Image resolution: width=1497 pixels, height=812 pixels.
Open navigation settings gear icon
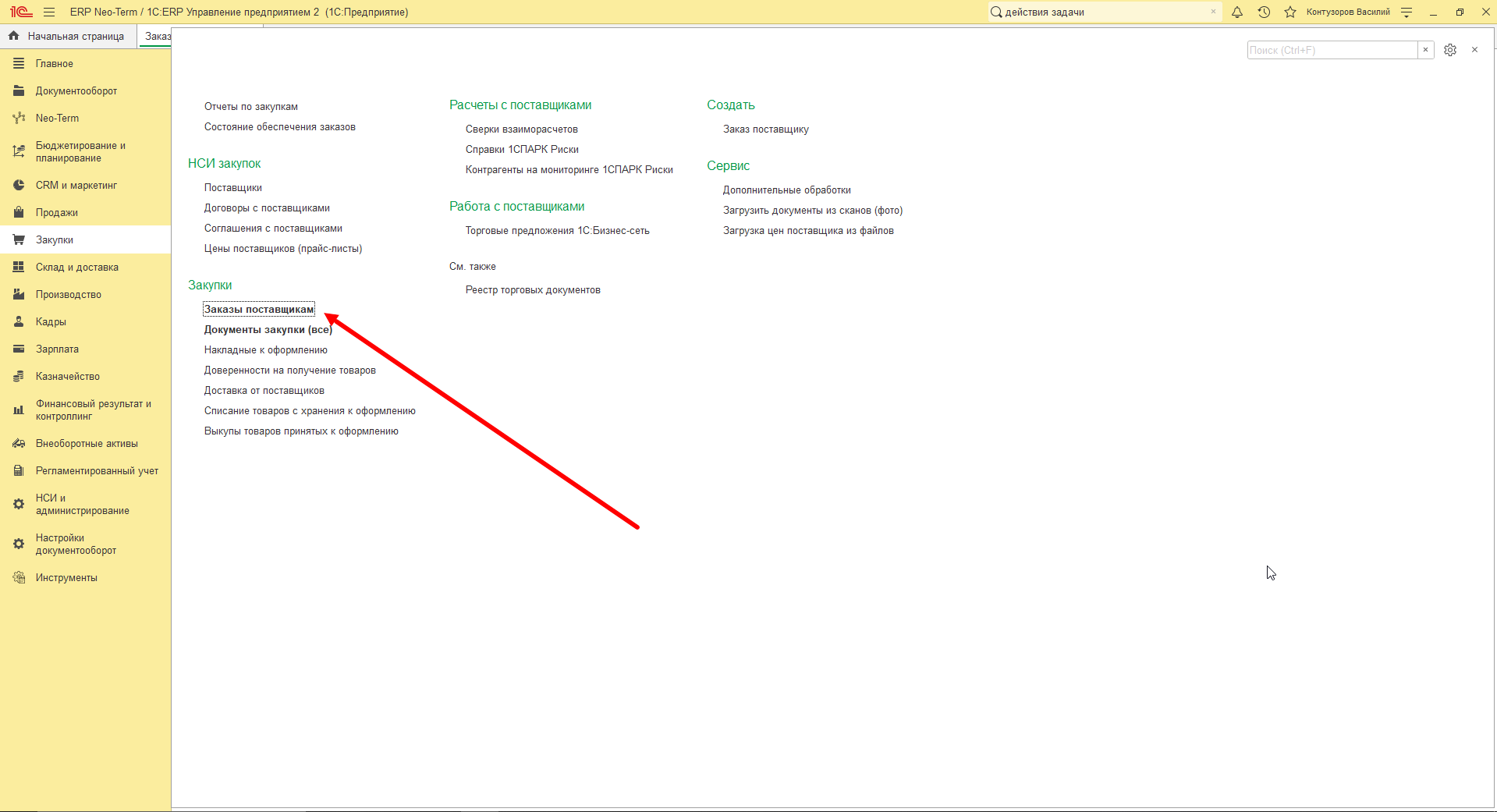1450,50
